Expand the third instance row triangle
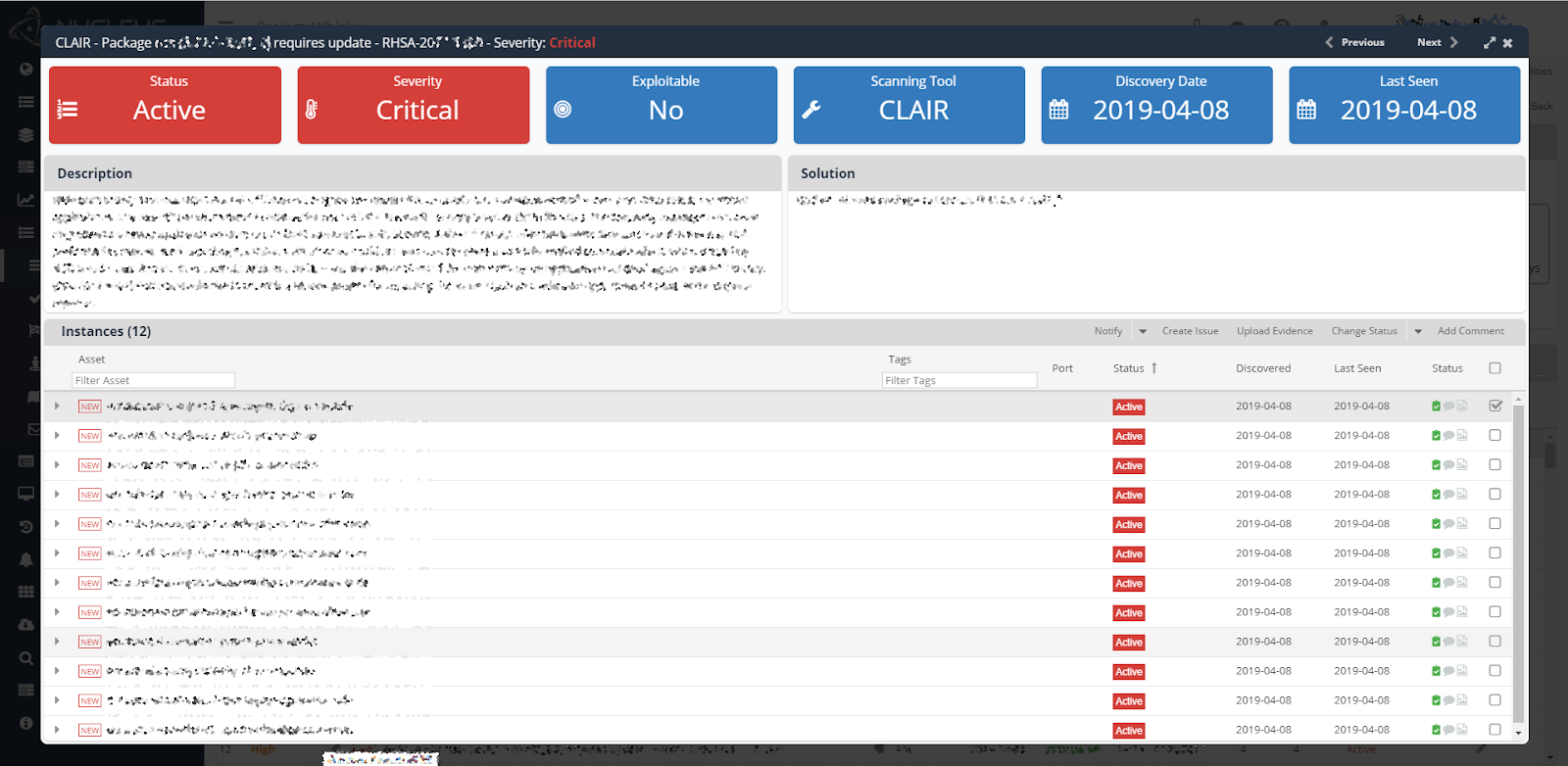Screen dimensions: 1568x766 point(57,465)
